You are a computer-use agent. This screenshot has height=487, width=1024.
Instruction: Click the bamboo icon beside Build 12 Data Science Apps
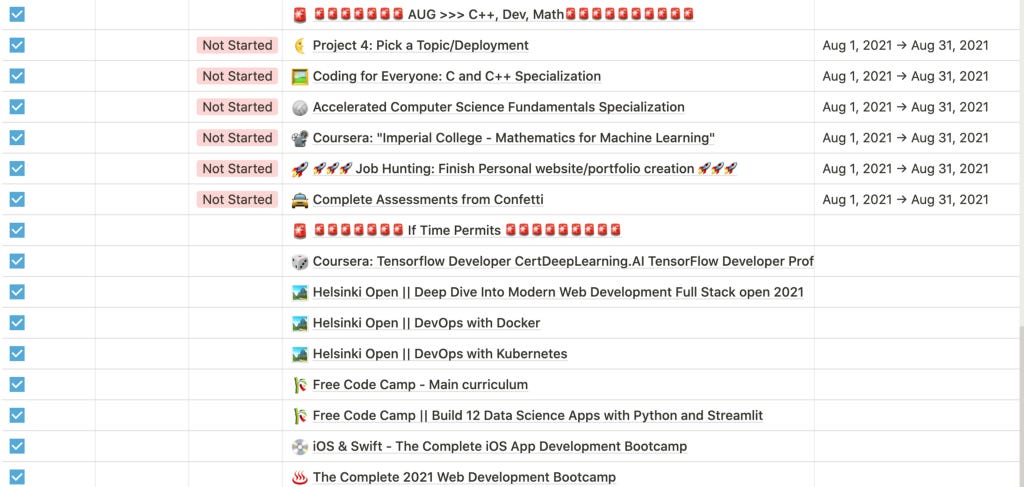299,415
